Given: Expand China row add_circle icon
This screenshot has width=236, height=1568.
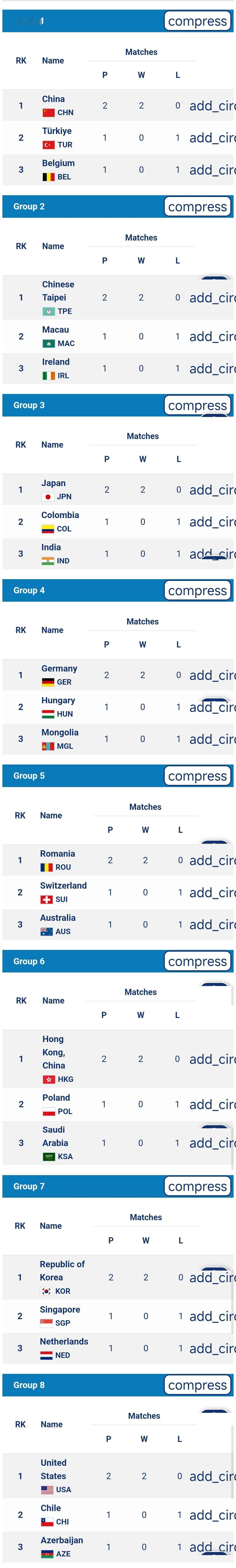Looking at the screenshot, I should [212, 106].
